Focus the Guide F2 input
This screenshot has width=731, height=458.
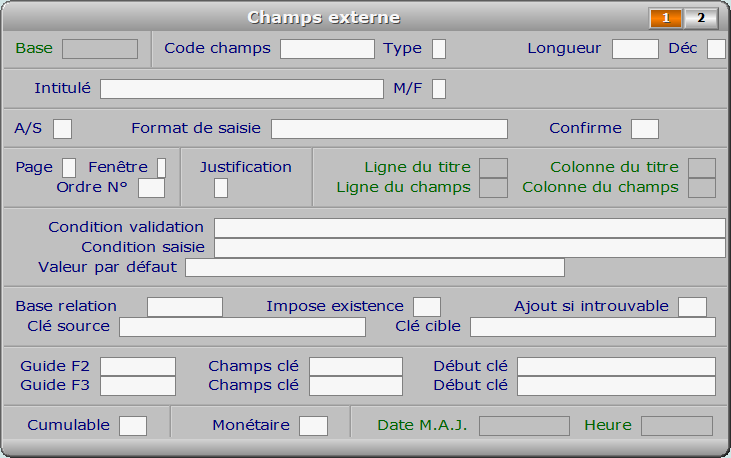[x=138, y=367]
